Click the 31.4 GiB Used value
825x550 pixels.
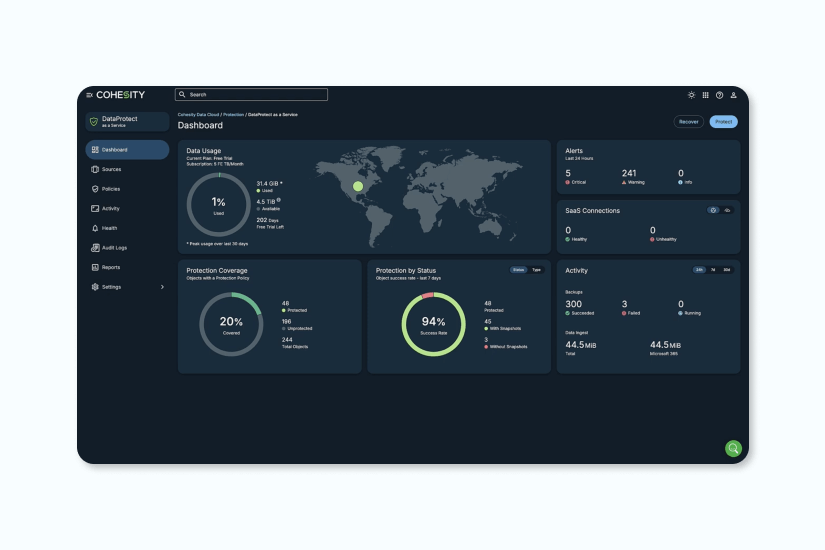[x=268, y=184]
